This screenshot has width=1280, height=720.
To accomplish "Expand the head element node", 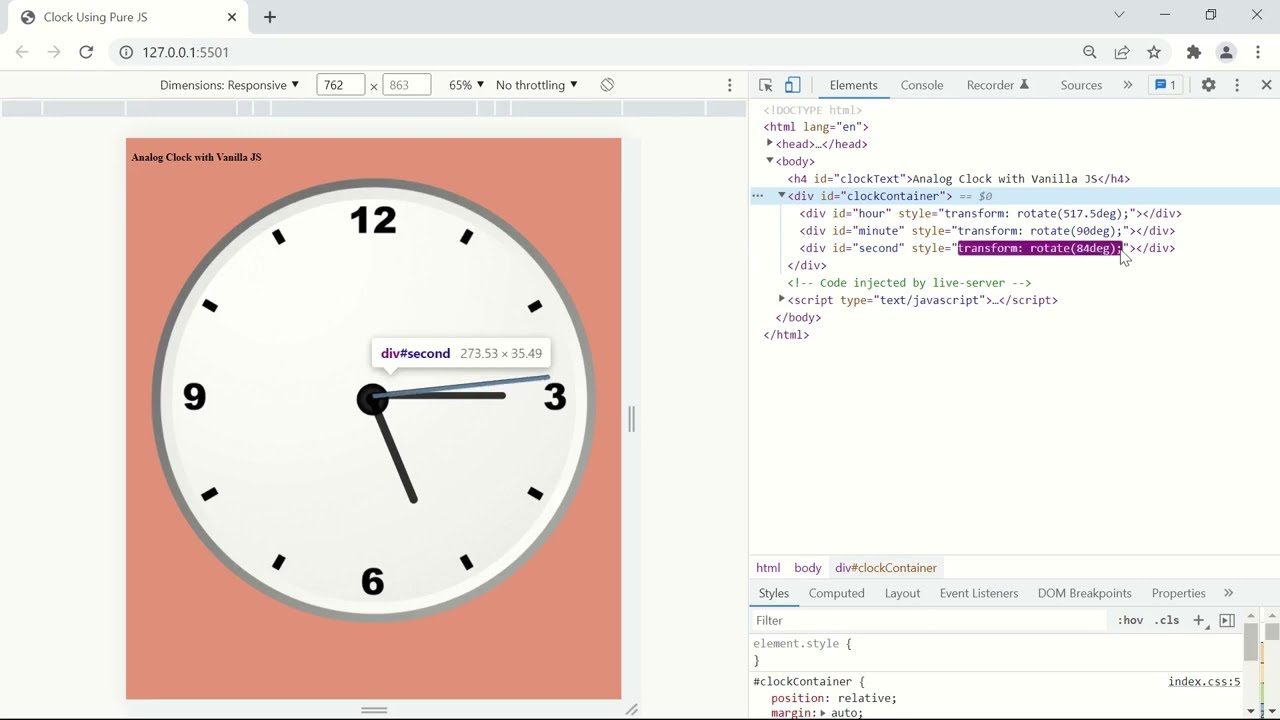I will coord(770,143).
